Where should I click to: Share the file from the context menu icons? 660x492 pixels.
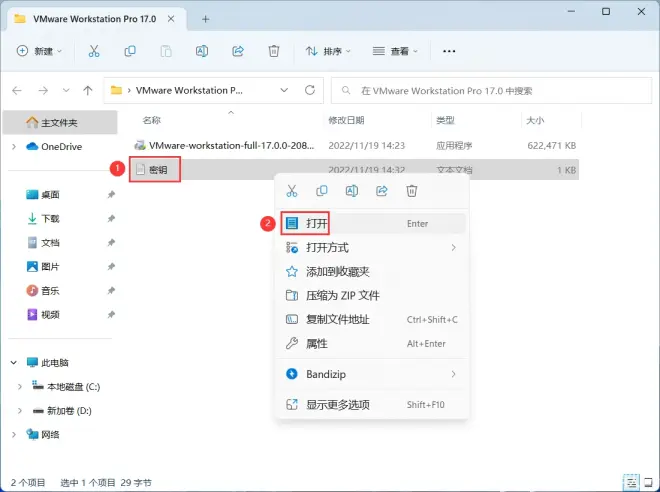[382, 191]
